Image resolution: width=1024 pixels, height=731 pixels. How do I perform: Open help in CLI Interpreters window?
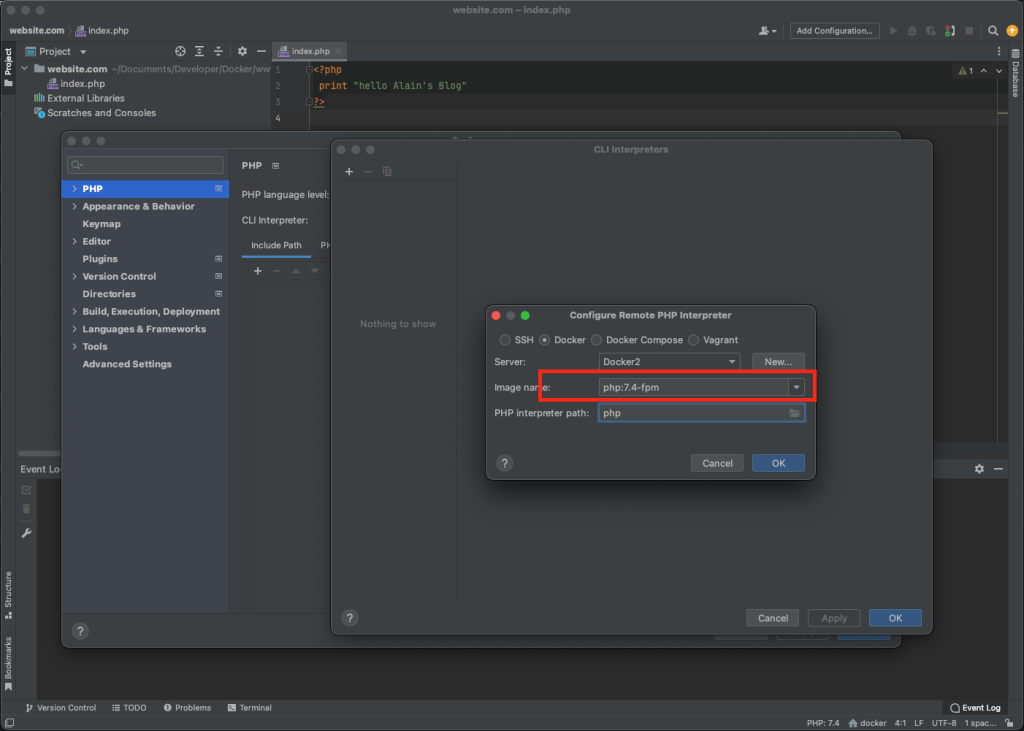point(349,618)
